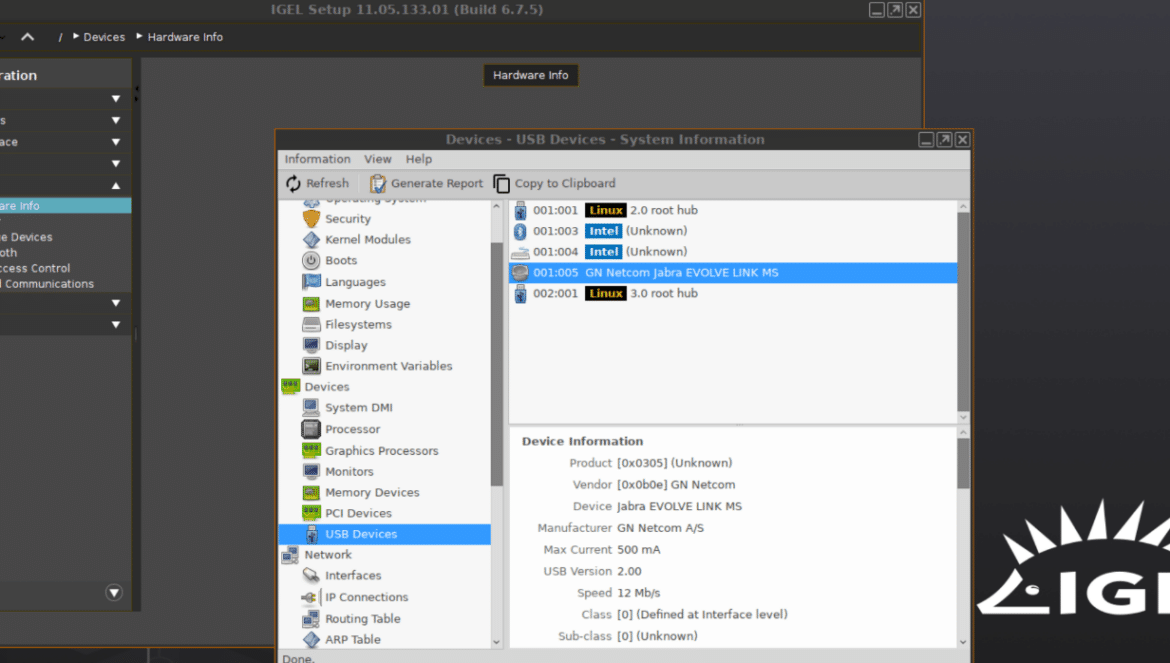The image size is (1170, 663).
Task: Click the up arrow in IGEL Setup navigation
Action: pos(28,37)
